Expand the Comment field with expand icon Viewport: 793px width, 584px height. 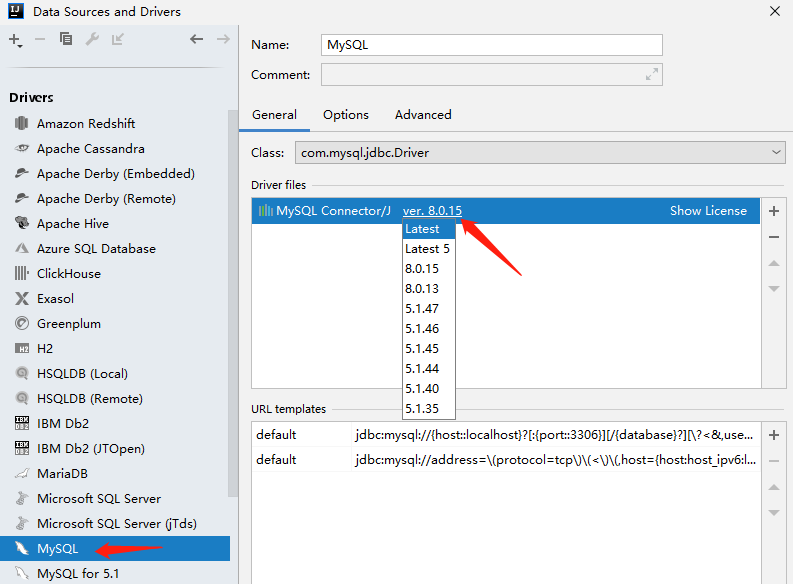652,74
